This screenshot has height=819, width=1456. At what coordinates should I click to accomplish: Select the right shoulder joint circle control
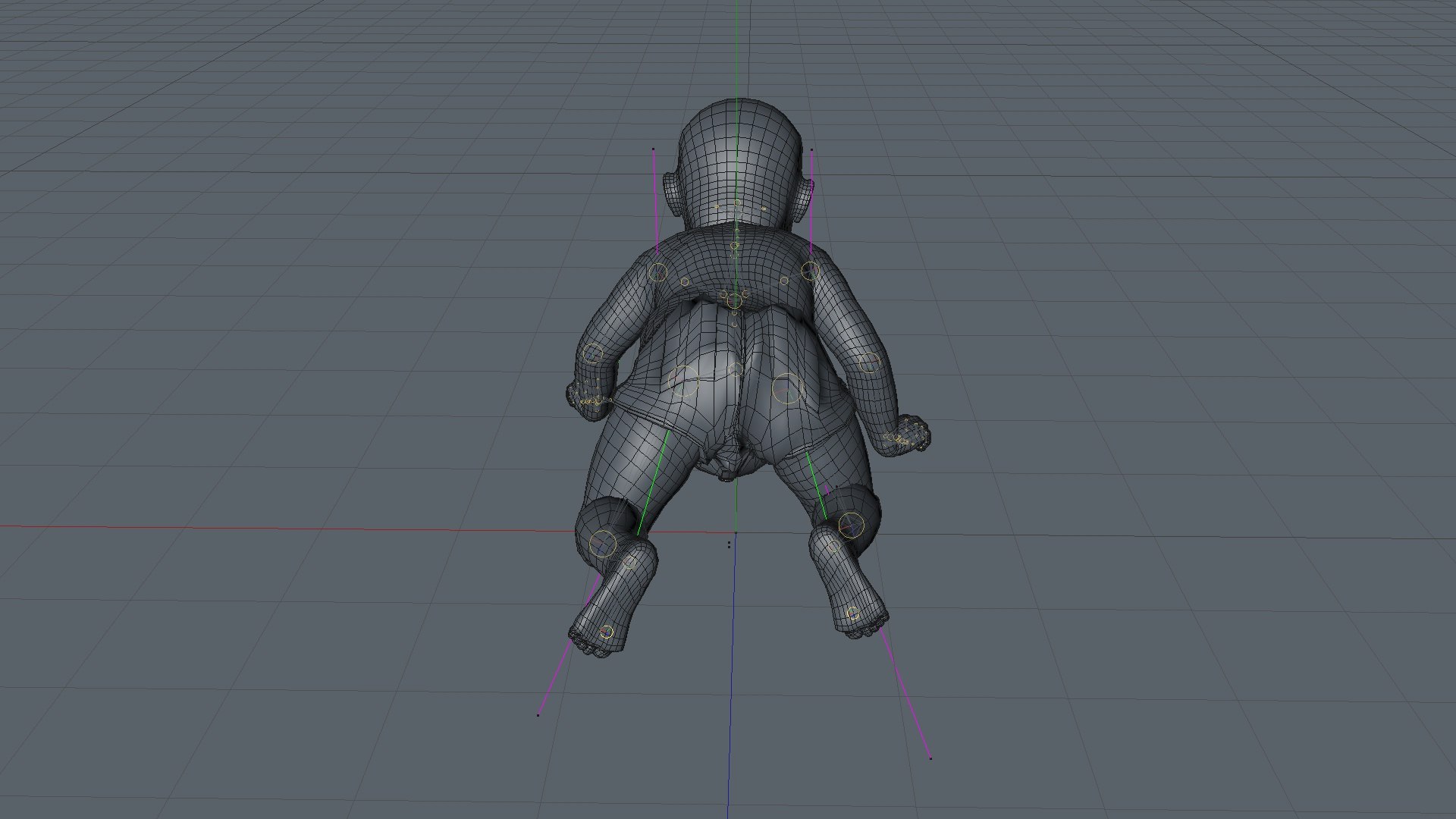810,270
